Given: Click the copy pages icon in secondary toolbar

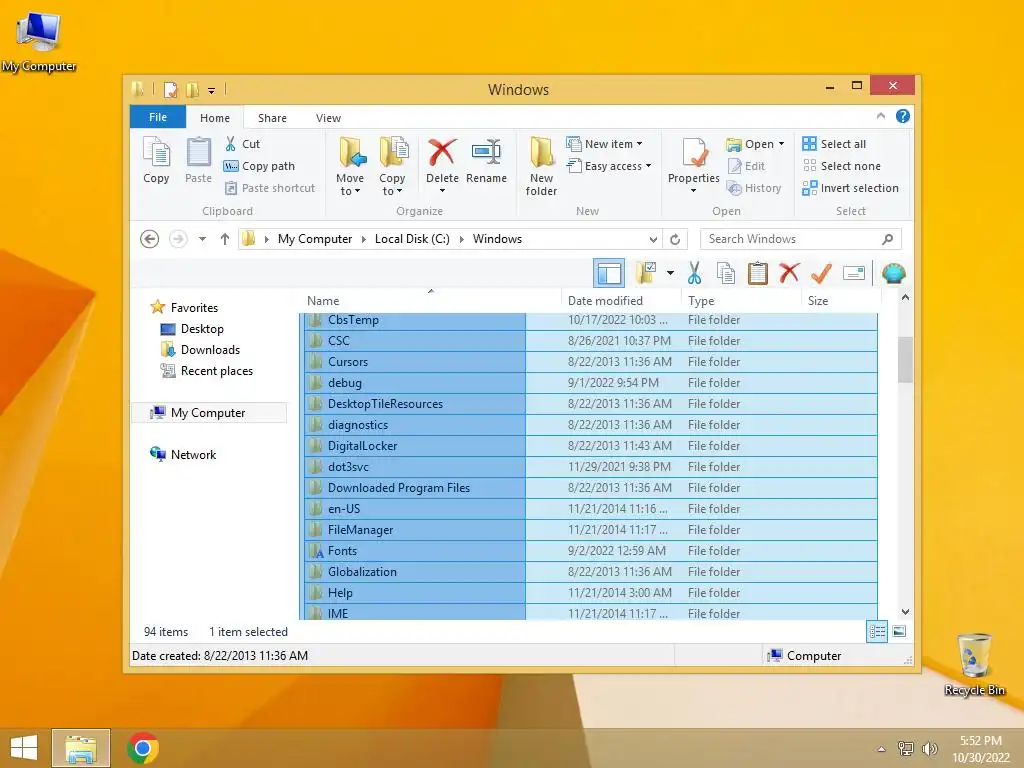Looking at the screenshot, I should [x=726, y=274].
